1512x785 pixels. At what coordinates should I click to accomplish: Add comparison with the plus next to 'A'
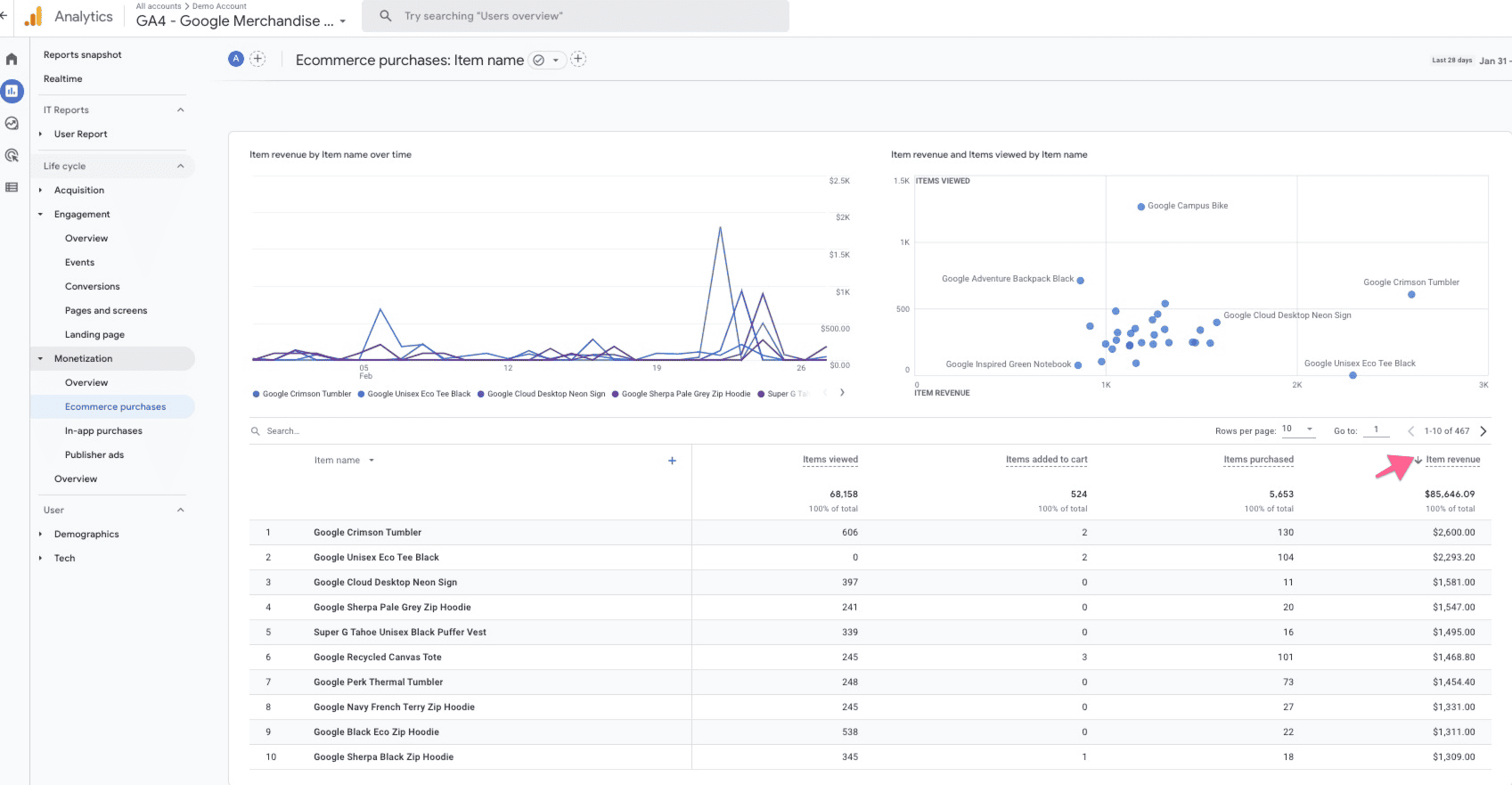click(257, 59)
